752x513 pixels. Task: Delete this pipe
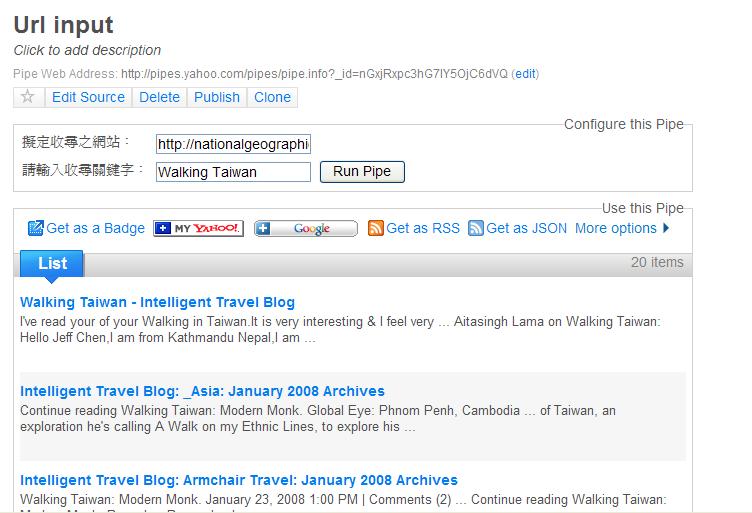tap(159, 97)
